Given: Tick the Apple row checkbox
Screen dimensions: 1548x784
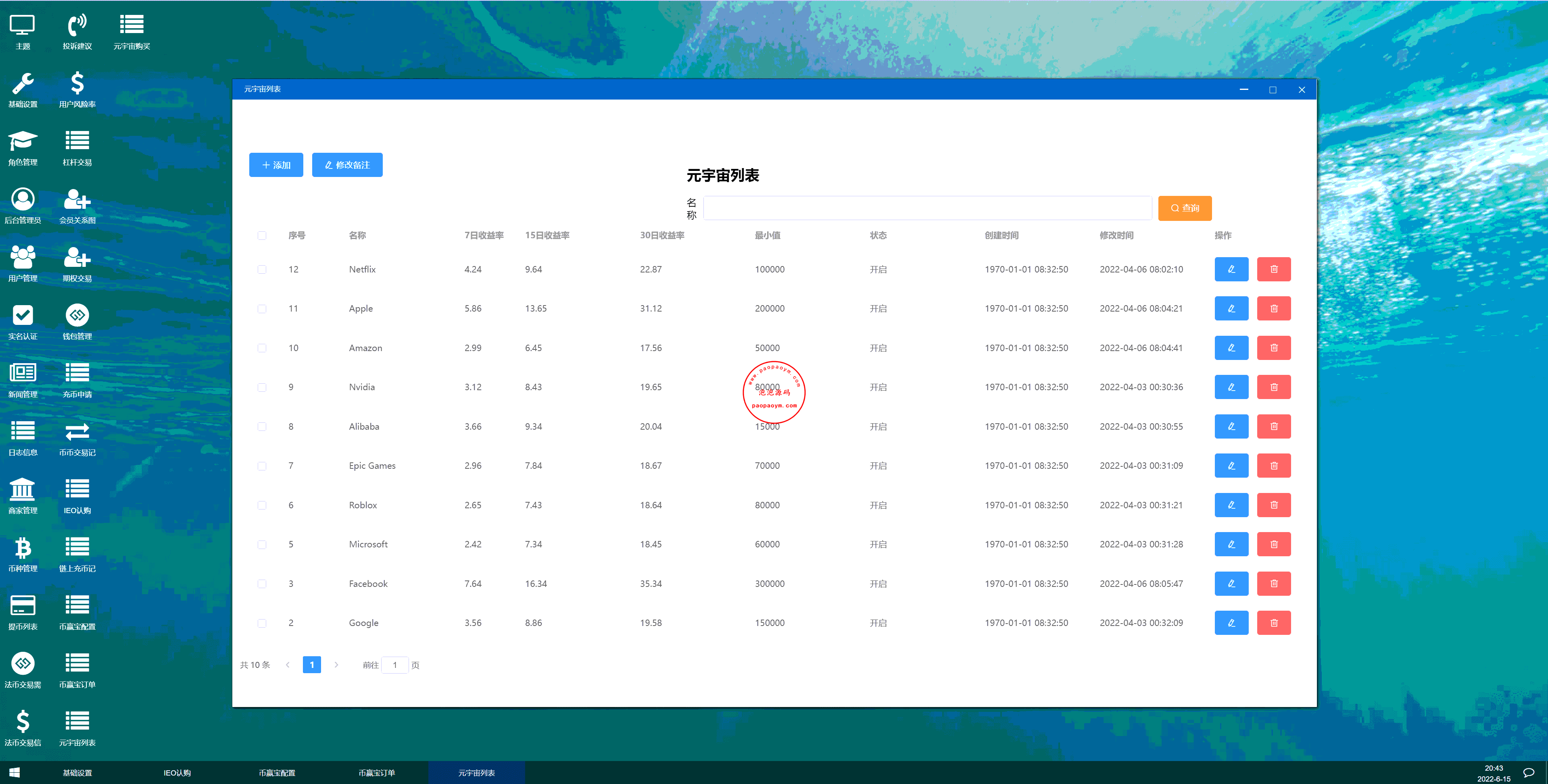Looking at the screenshot, I should 262,309.
